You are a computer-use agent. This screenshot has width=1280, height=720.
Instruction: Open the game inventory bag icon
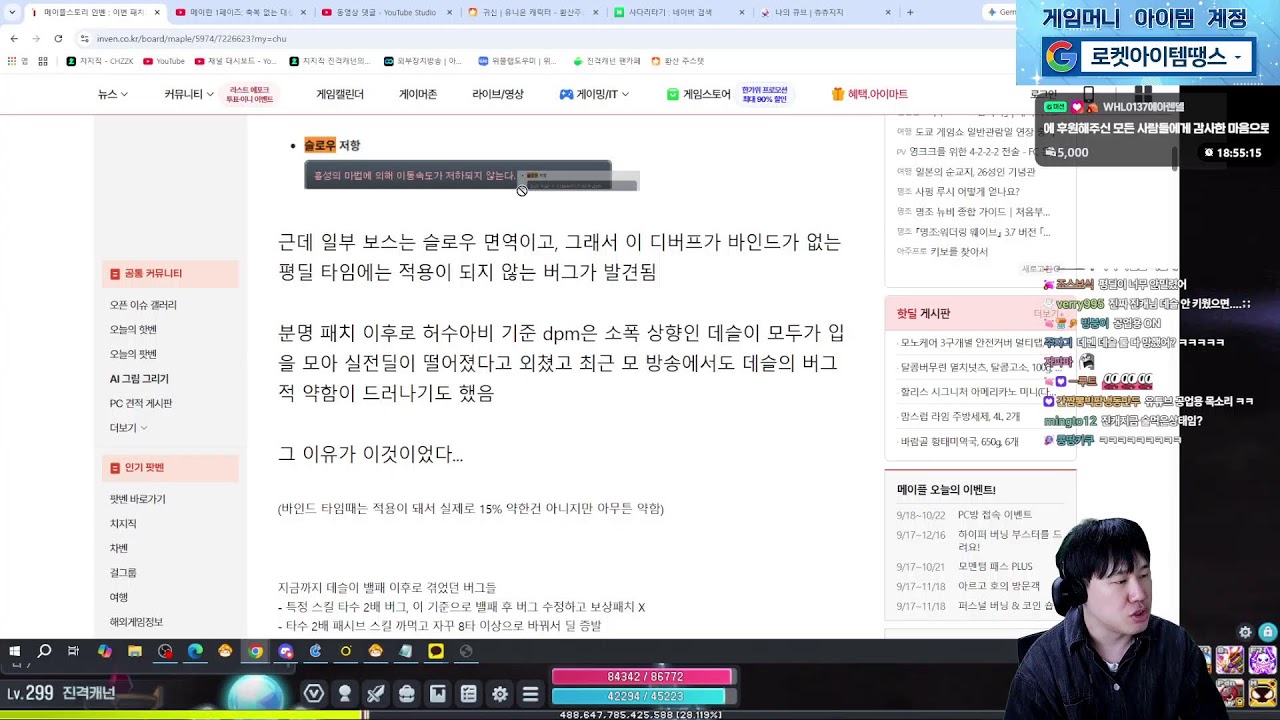[x=407, y=694]
